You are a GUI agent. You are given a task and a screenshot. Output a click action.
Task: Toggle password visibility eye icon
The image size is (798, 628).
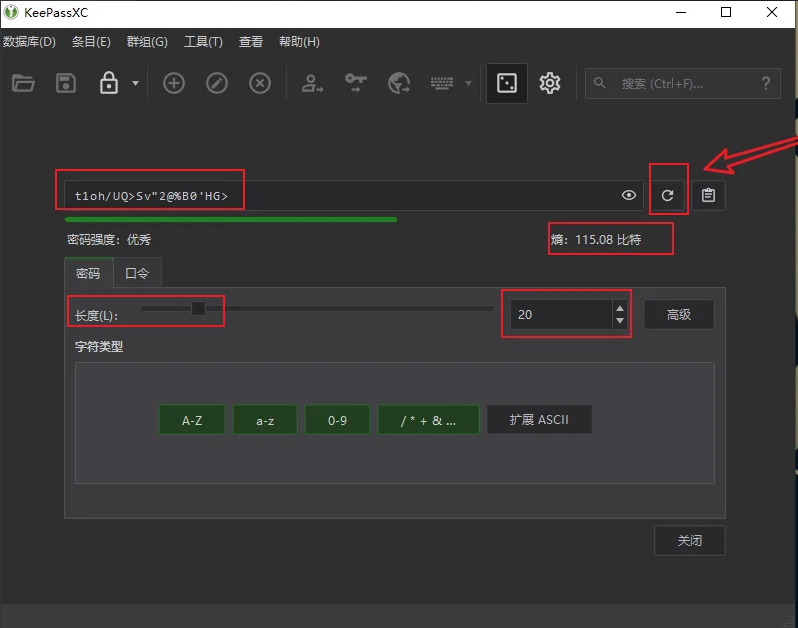point(629,195)
